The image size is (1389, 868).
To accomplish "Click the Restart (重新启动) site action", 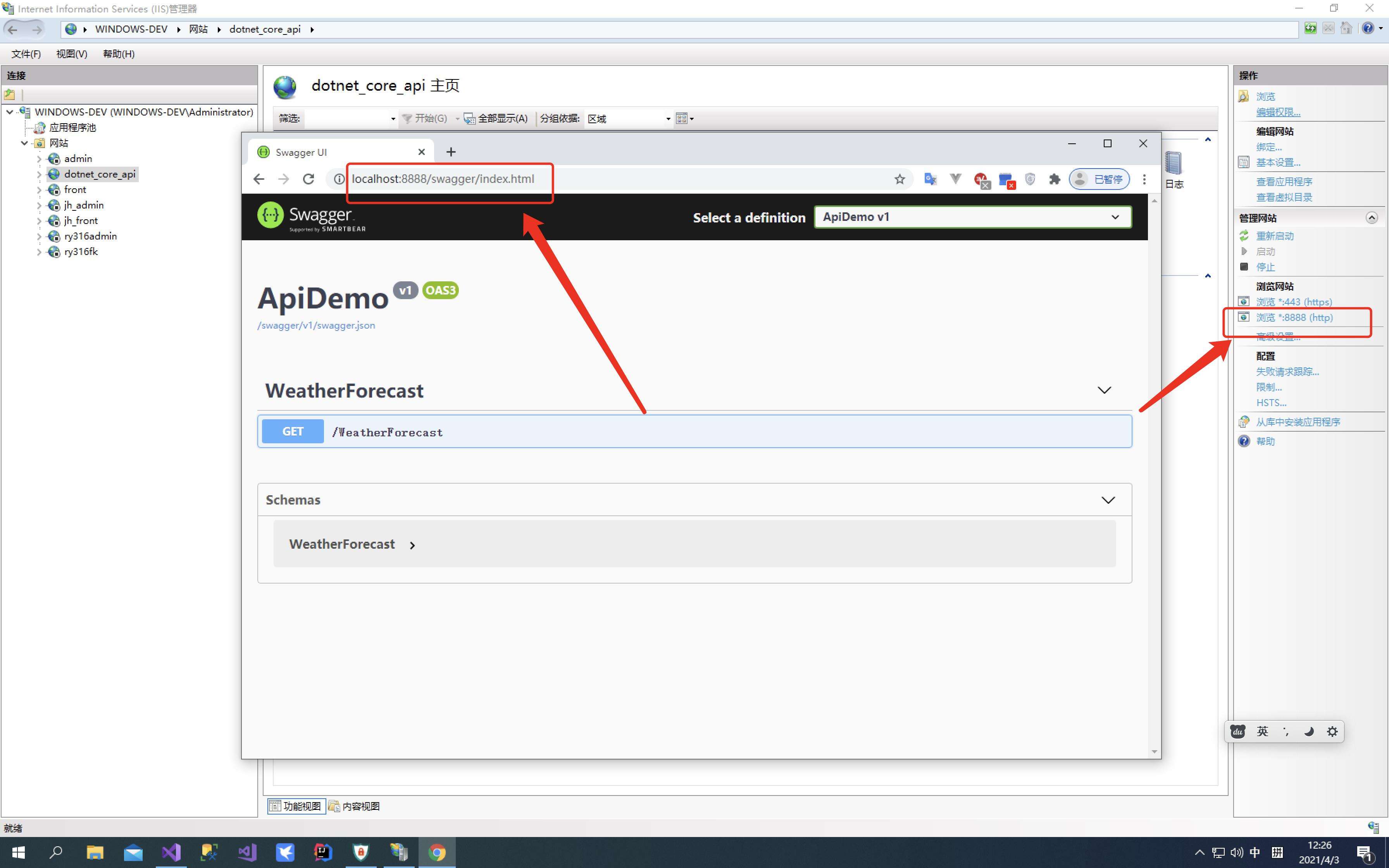I will tap(1275, 236).
